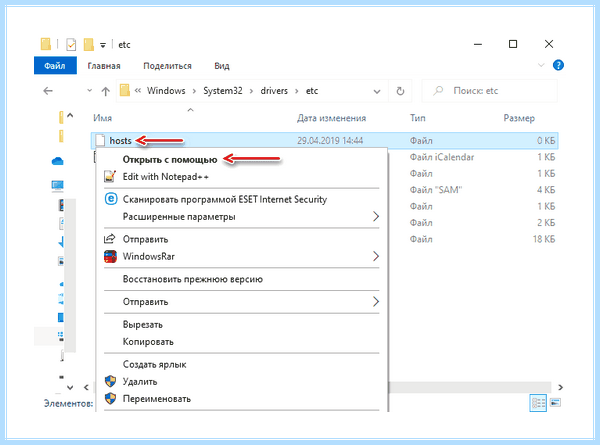Select the hosts file row
This screenshot has height=445, width=600.
[325, 140]
